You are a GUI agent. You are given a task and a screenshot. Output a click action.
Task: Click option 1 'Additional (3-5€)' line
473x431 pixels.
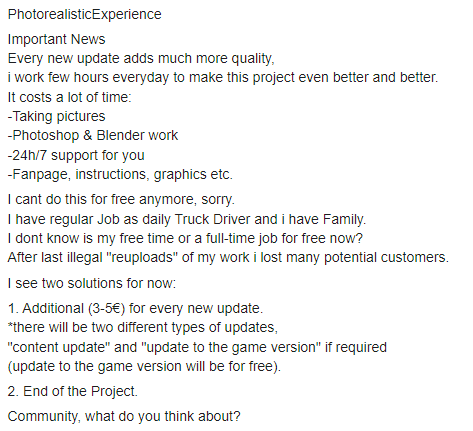tap(135, 308)
